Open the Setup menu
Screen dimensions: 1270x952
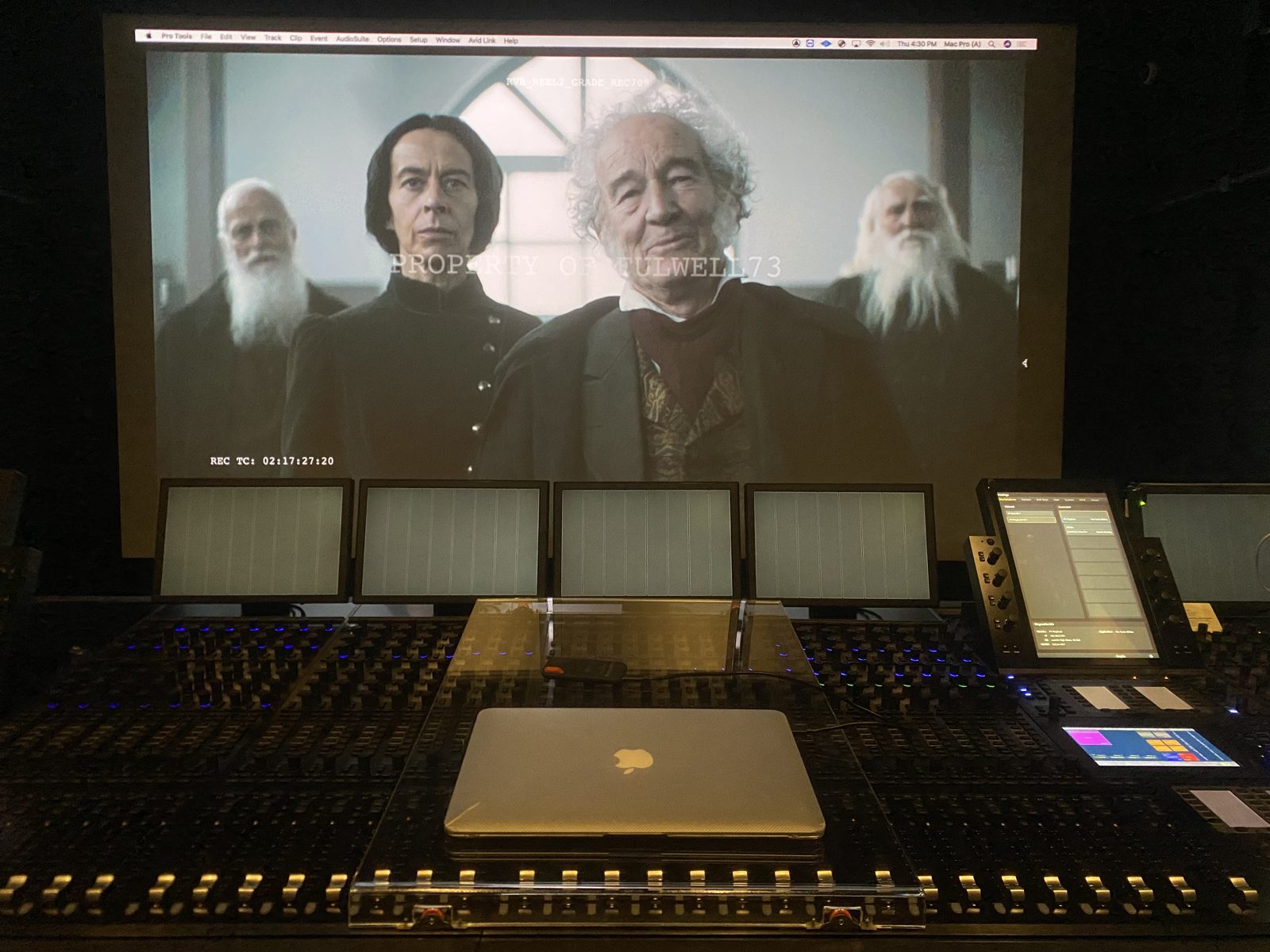418,40
